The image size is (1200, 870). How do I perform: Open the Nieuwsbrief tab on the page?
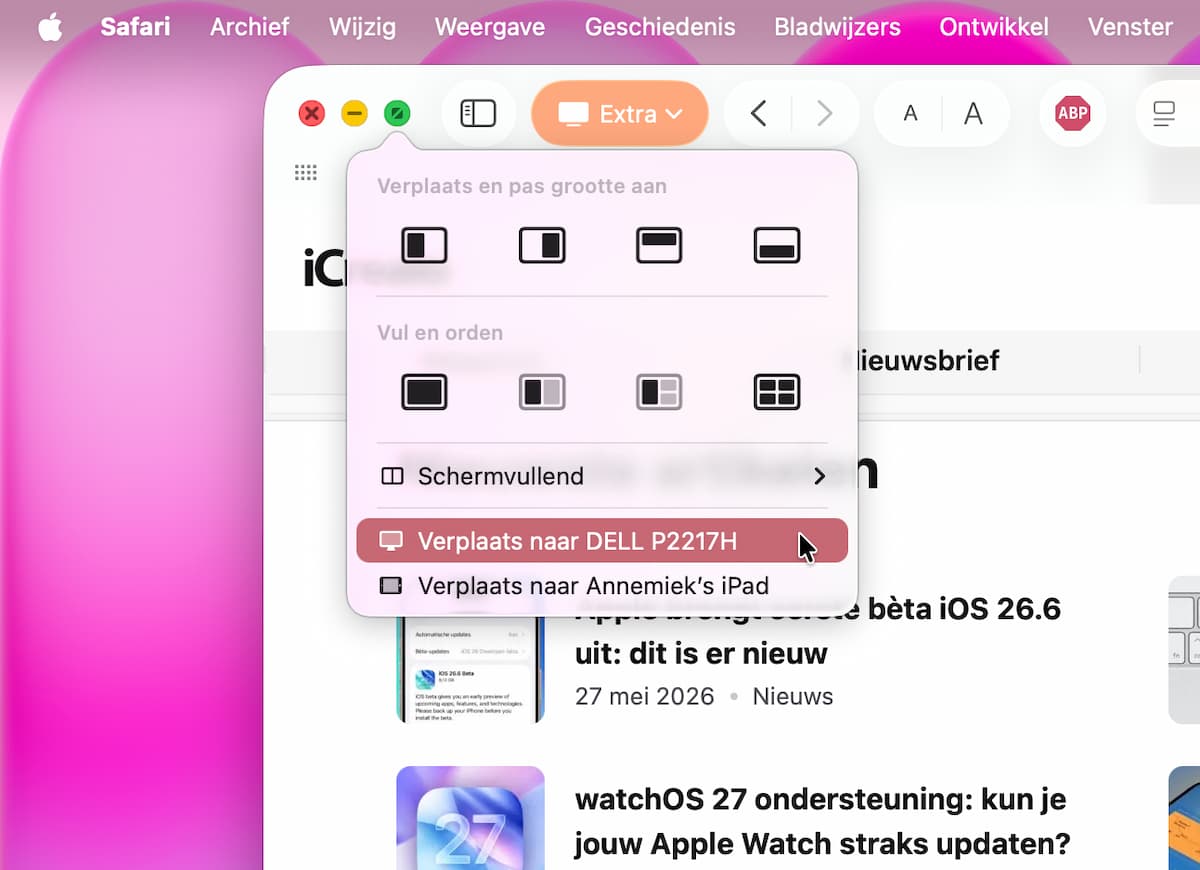(x=922, y=360)
